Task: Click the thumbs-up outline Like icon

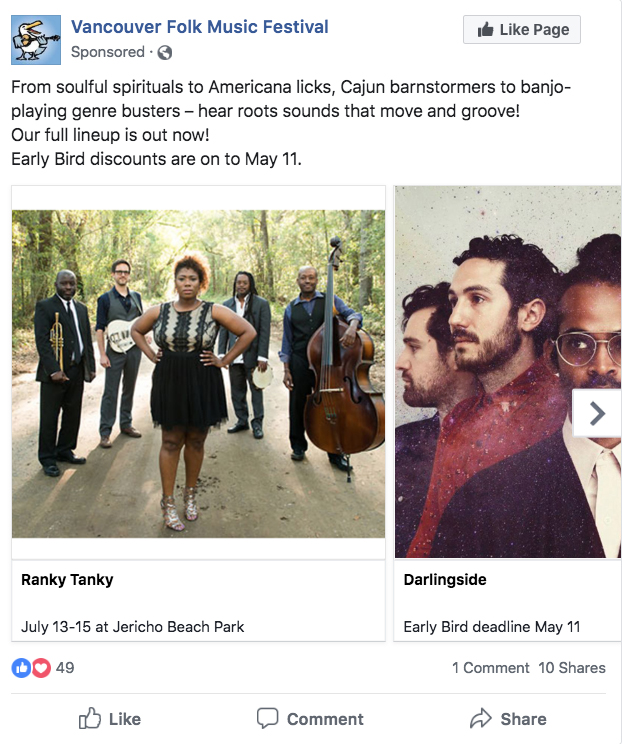Action: [90, 718]
